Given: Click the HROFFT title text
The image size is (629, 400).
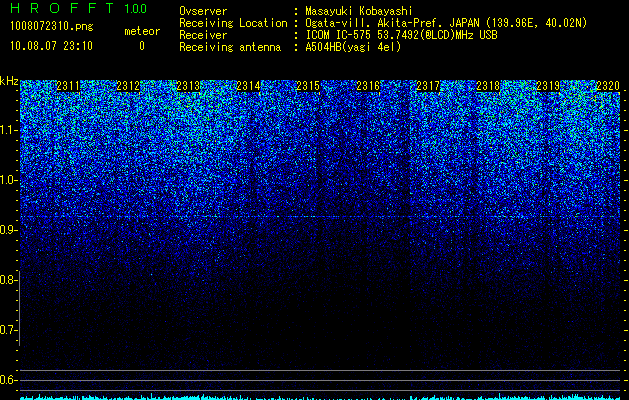Looking at the screenshot, I should pos(63,8).
